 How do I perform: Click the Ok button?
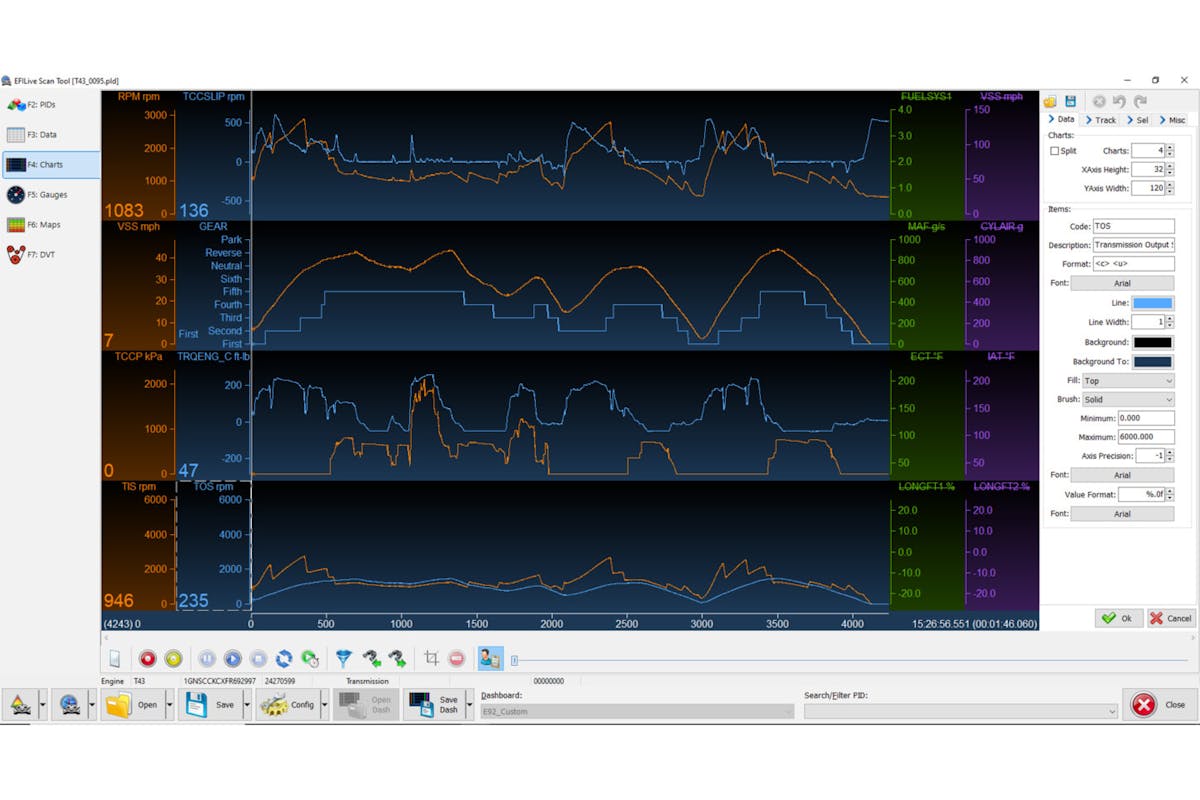(x=1118, y=618)
